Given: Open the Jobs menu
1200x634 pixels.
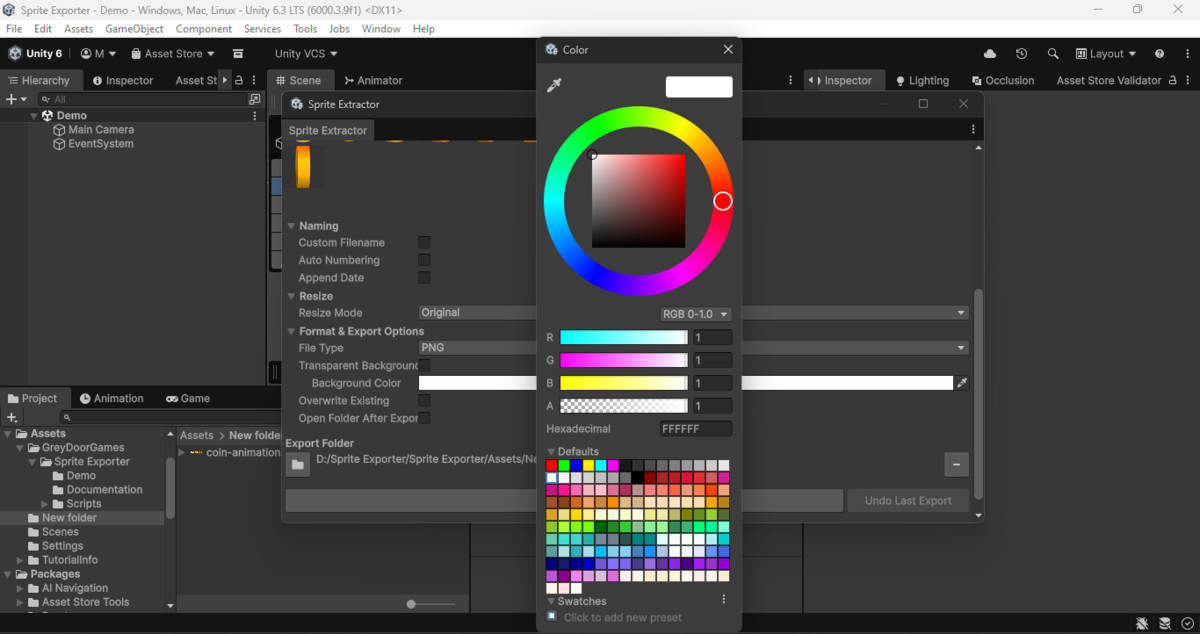Looking at the screenshot, I should pos(339,29).
